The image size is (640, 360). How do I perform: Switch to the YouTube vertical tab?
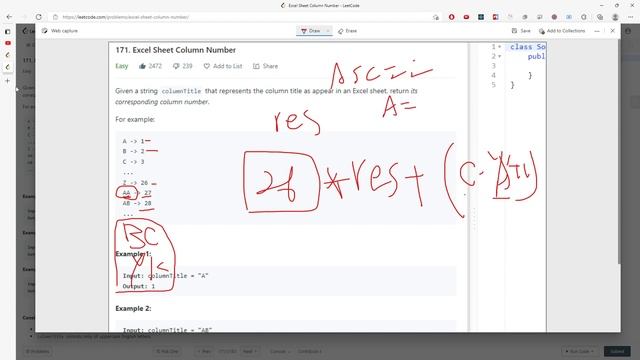tap(8, 43)
